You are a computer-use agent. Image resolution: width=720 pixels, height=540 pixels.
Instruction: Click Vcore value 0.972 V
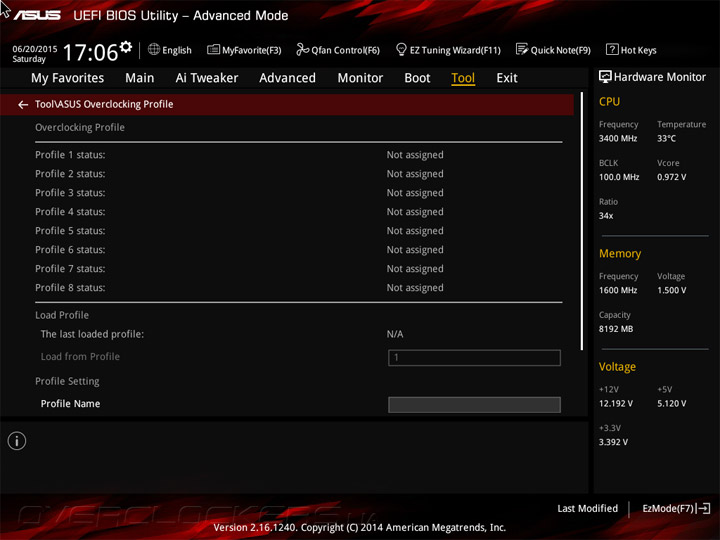tap(671, 177)
